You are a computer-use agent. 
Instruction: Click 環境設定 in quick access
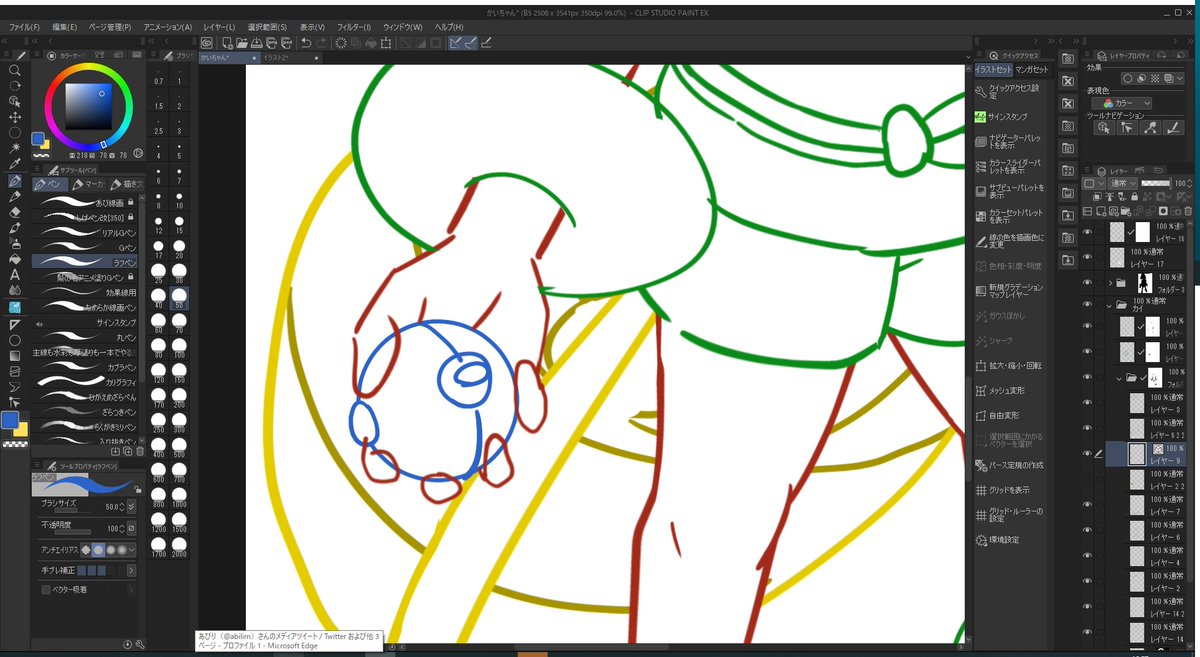1009,540
